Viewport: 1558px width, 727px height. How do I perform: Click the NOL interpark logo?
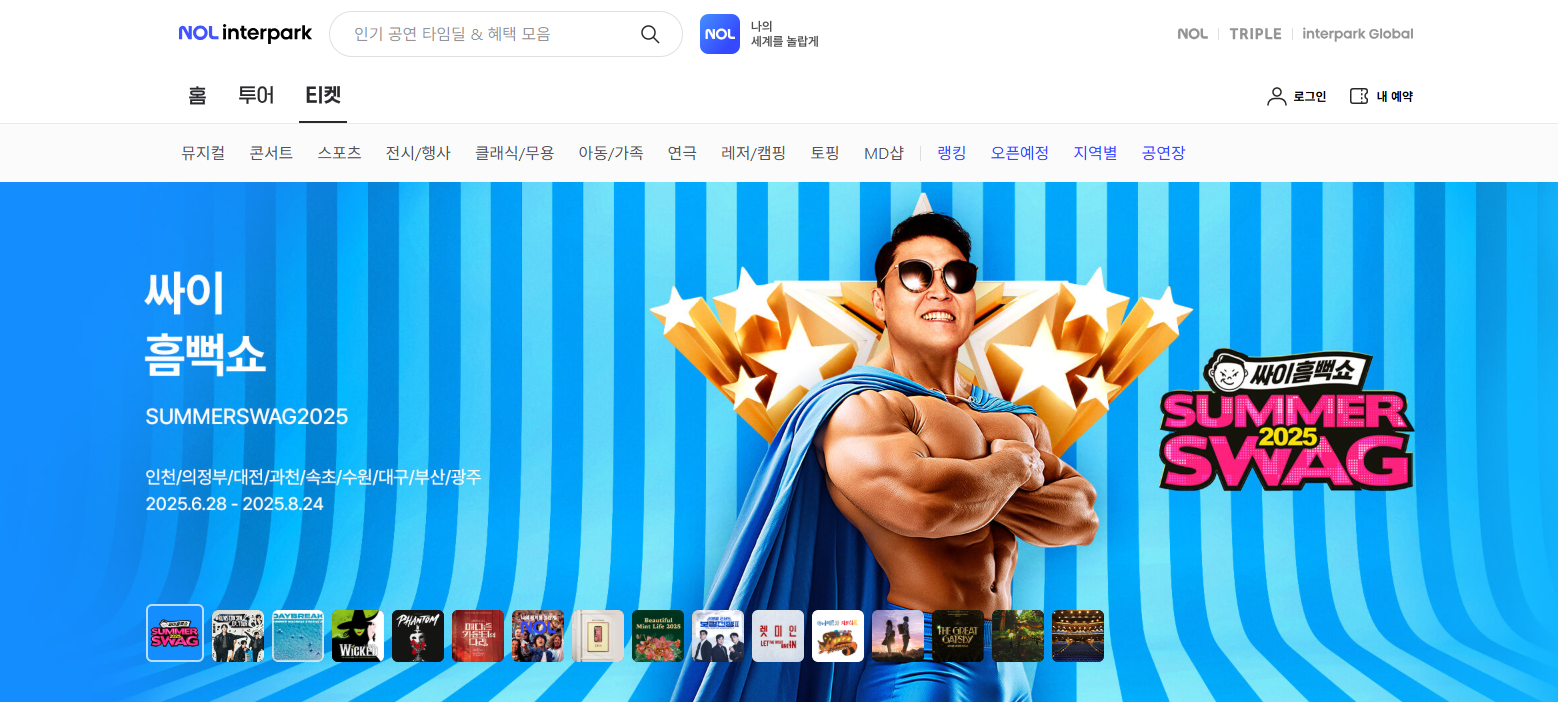point(245,34)
